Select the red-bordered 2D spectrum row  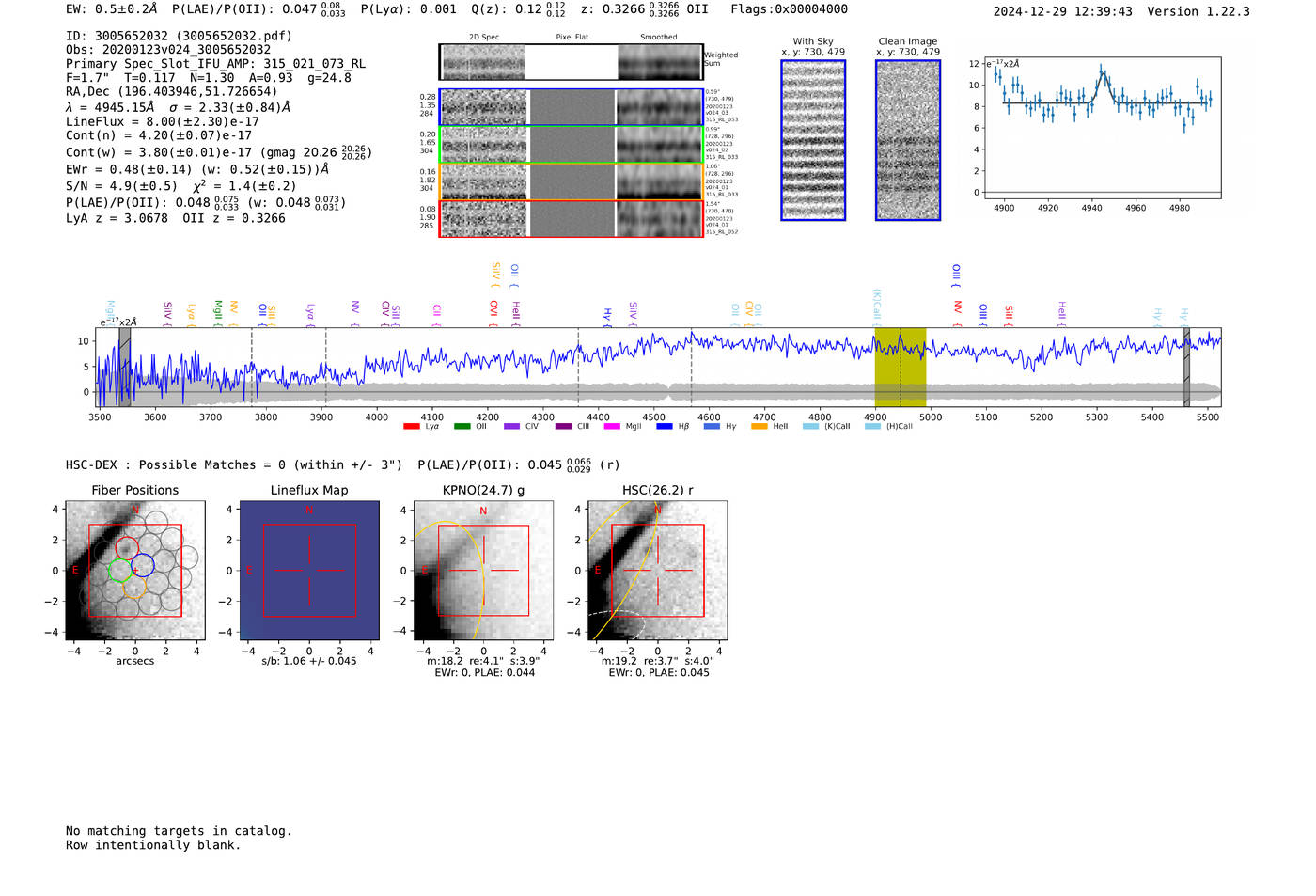point(572,218)
